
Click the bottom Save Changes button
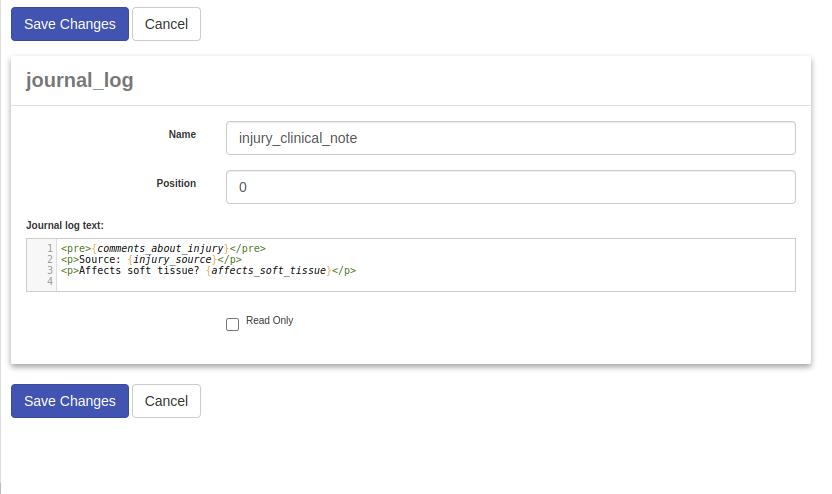[70, 401]
